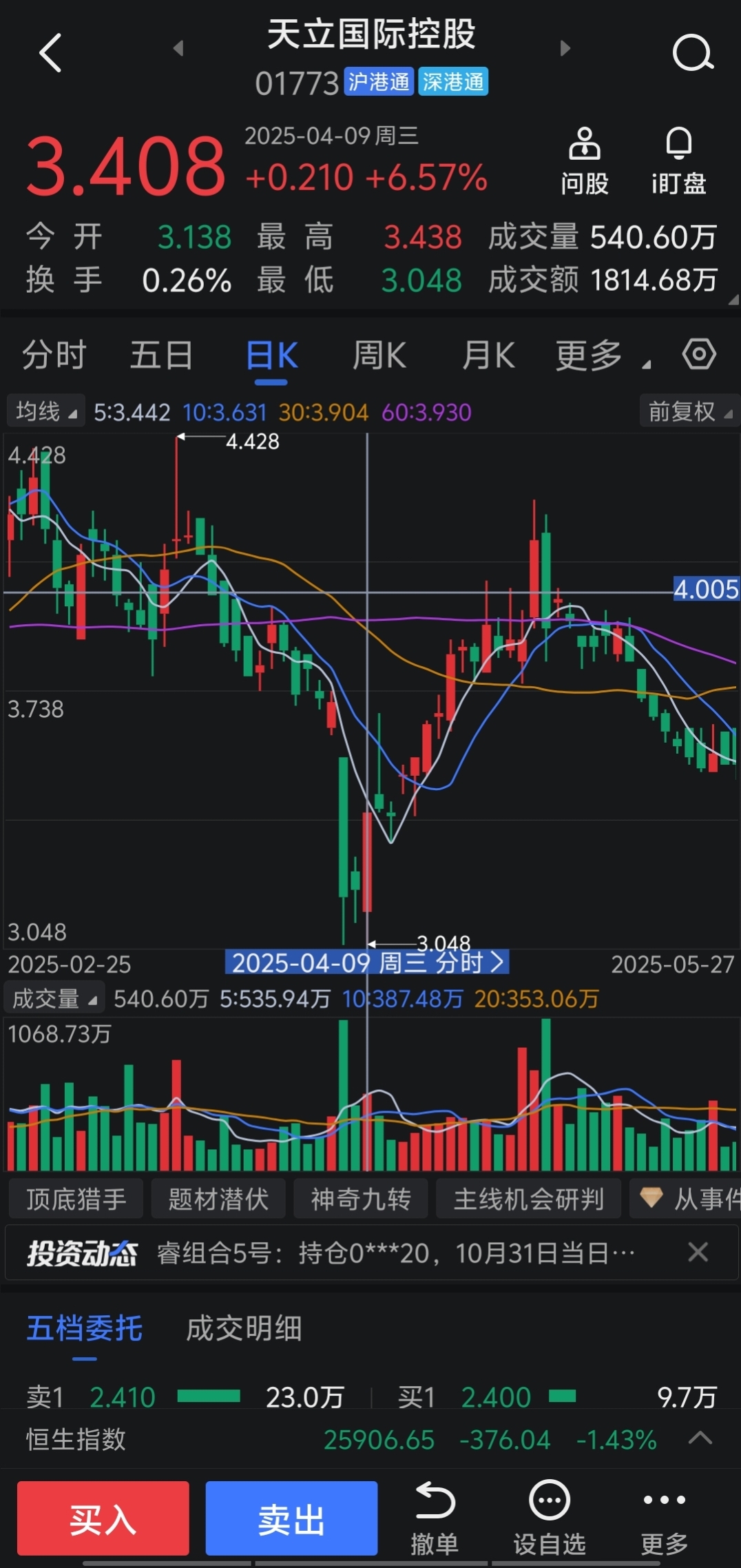Tap the MA 30:3.904 value
Image resolution: width=741 pixels, height=1568 pixels.
pos(324,412)
